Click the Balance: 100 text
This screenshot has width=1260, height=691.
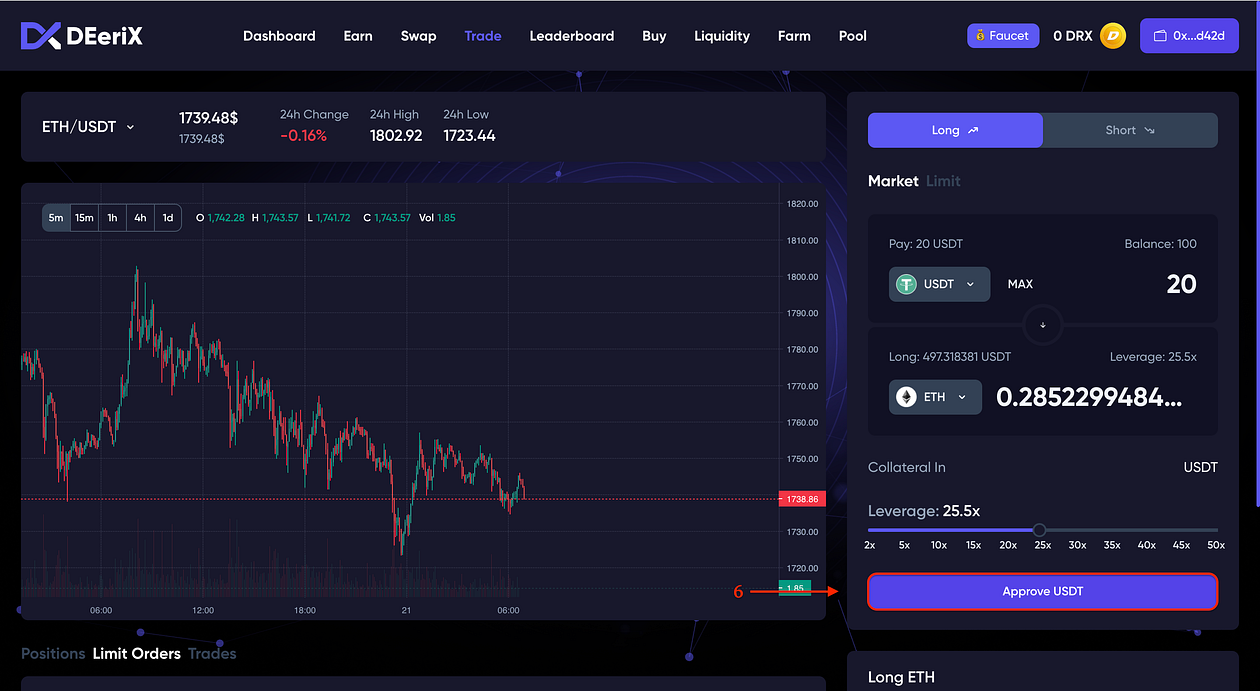click(1158, 244)
